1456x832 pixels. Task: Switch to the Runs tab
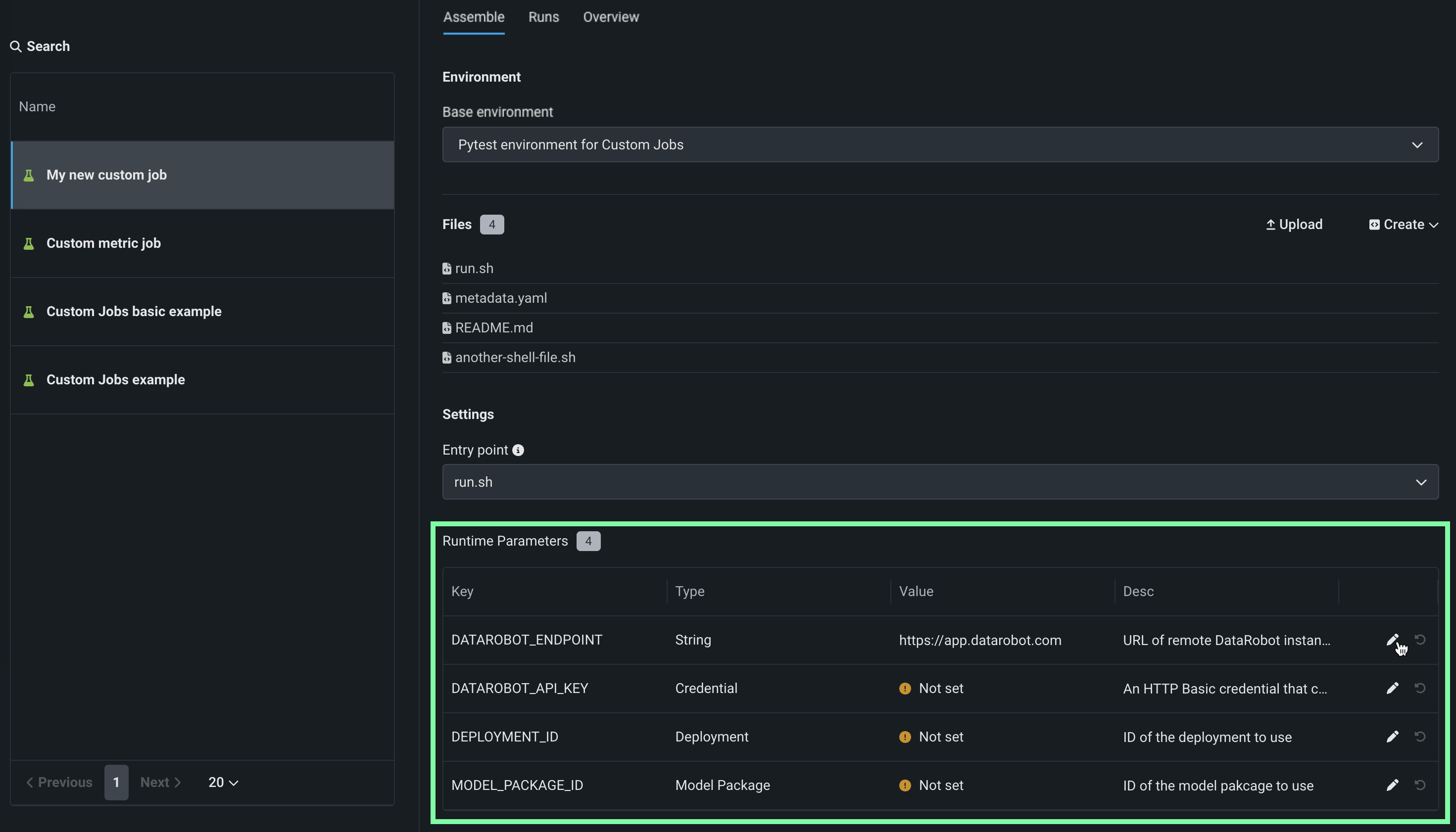(x=543, y=17)
